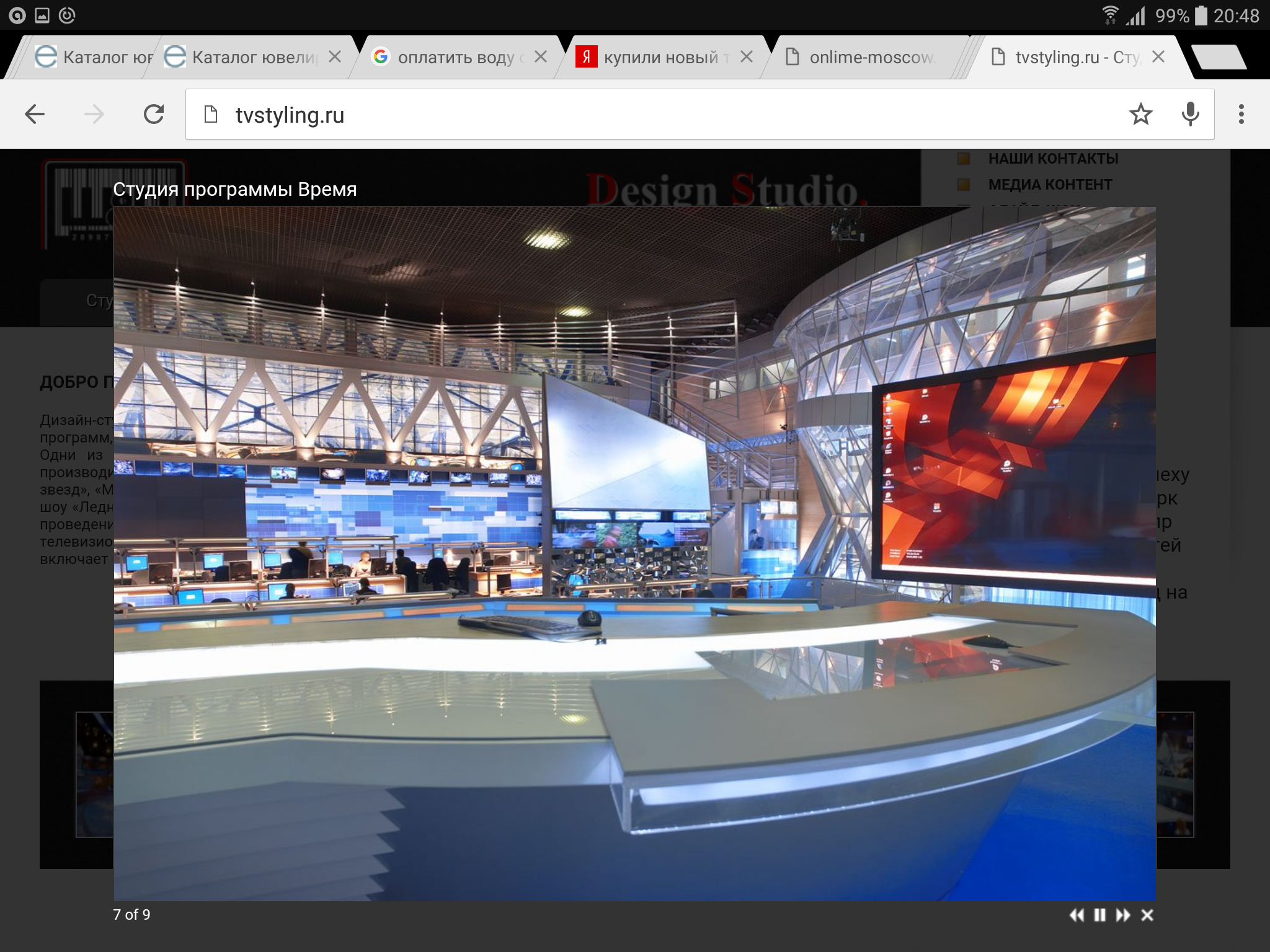1270x952 pixels.
Task: Open the onlime-moscow tab
Action: click(x=868, y=57)
